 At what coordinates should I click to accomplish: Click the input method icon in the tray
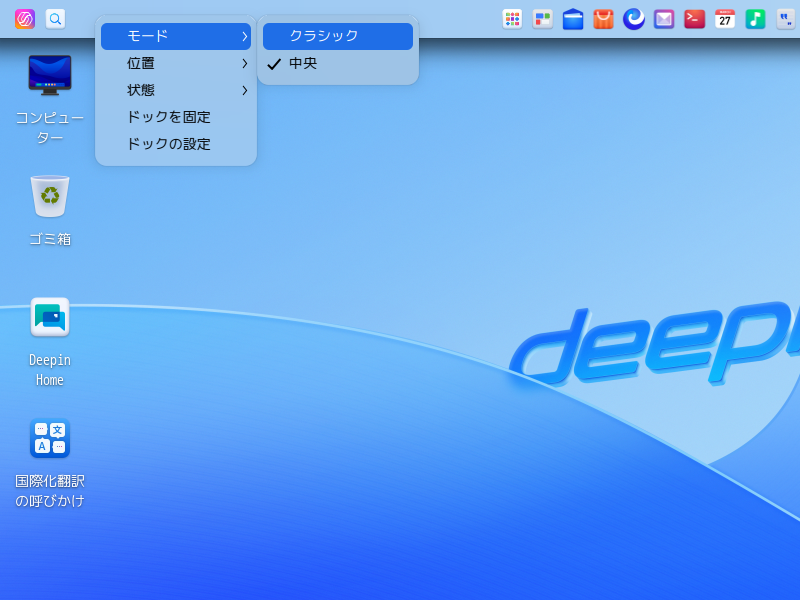785,19
